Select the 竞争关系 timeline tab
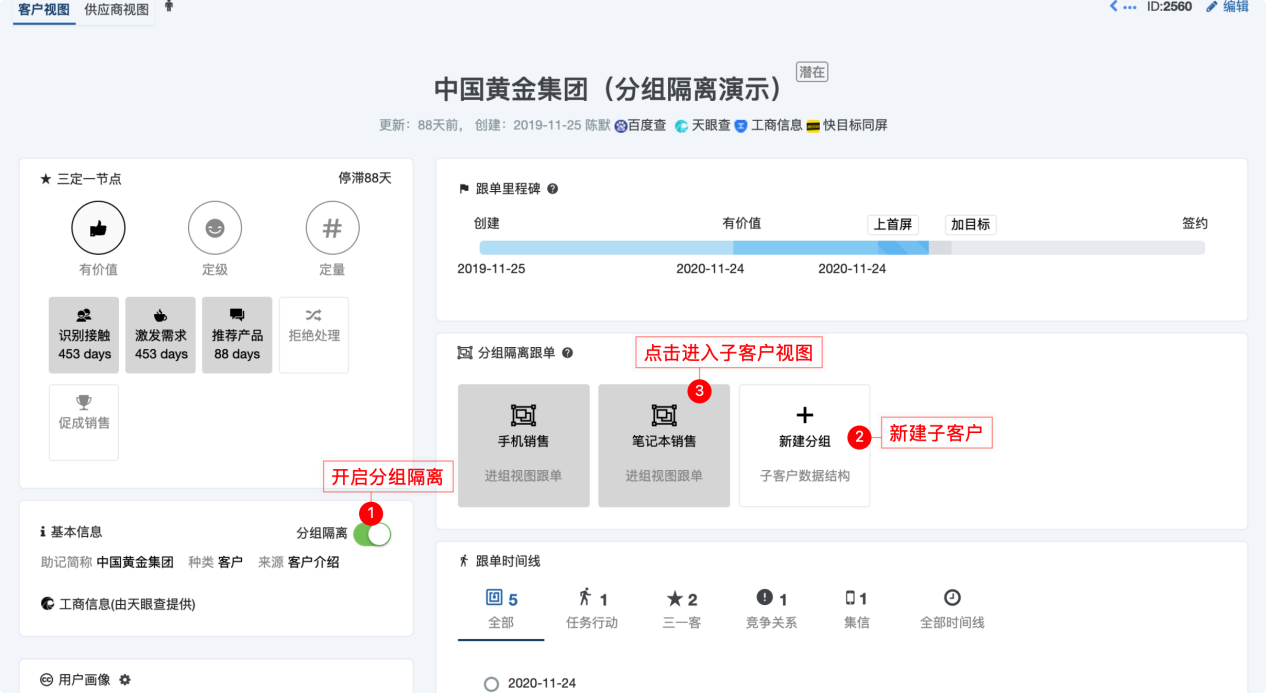 (x=772, y=610)
